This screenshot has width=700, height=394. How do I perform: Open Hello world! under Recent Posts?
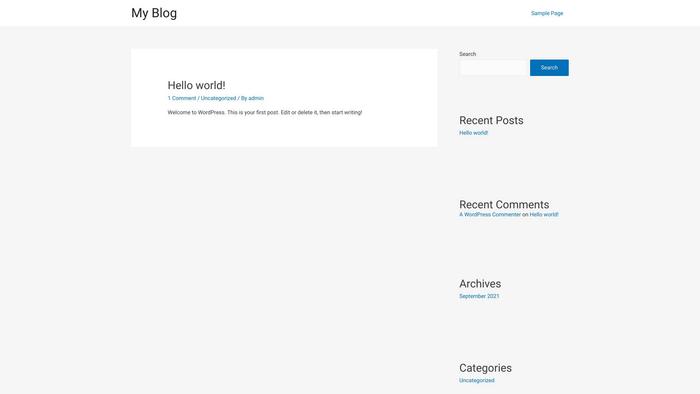pyautogui.click(x=474, y=133)
